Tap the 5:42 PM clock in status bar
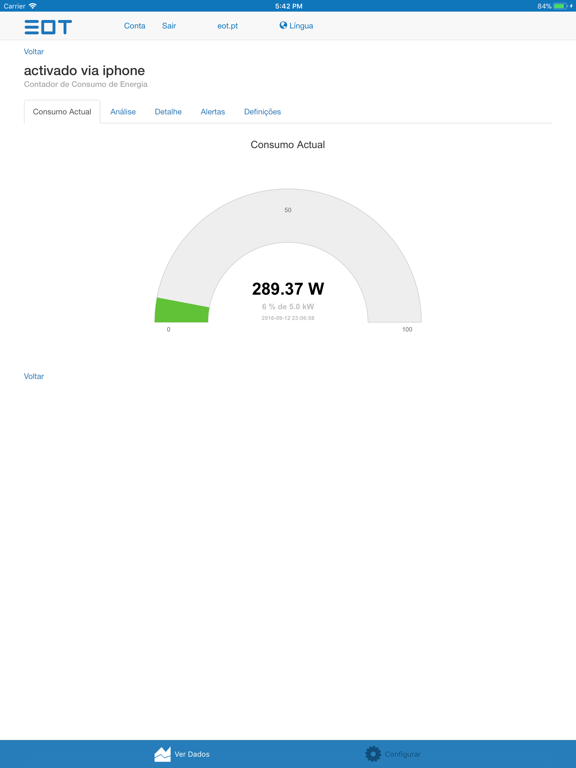The image size is (576, 768). pos(288,6)
